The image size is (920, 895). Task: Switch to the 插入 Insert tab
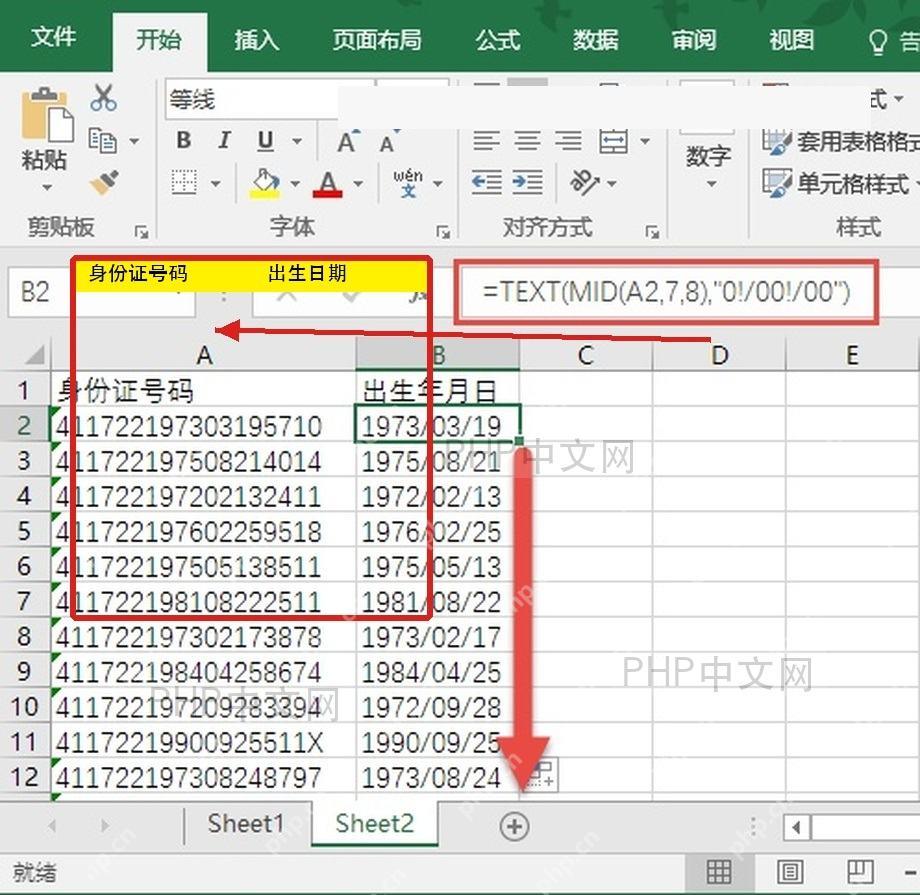256,40
